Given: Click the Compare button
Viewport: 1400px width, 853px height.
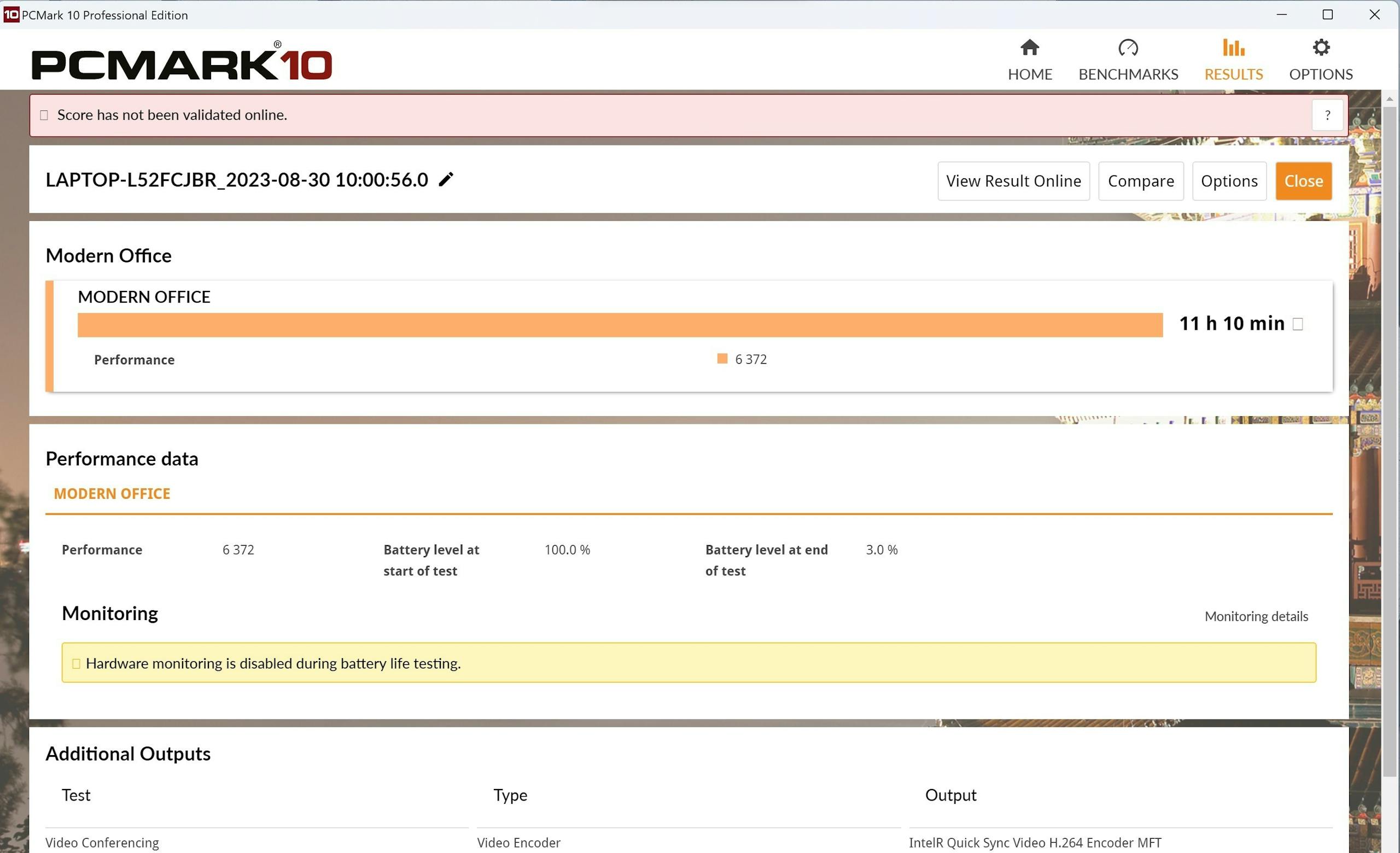Looking at the screenshot, I should tap(1140, 181).
